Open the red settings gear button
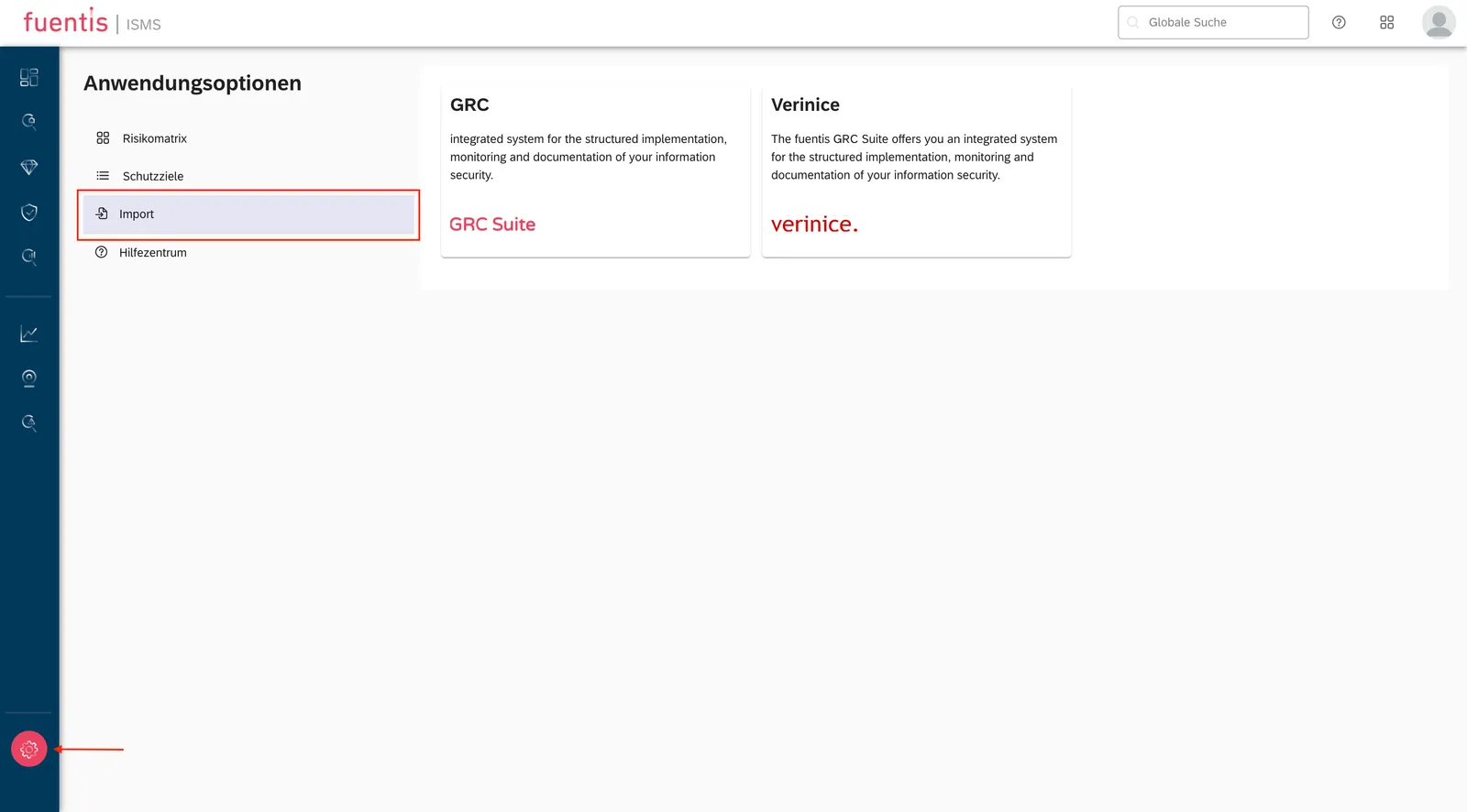 coord(29,750)
